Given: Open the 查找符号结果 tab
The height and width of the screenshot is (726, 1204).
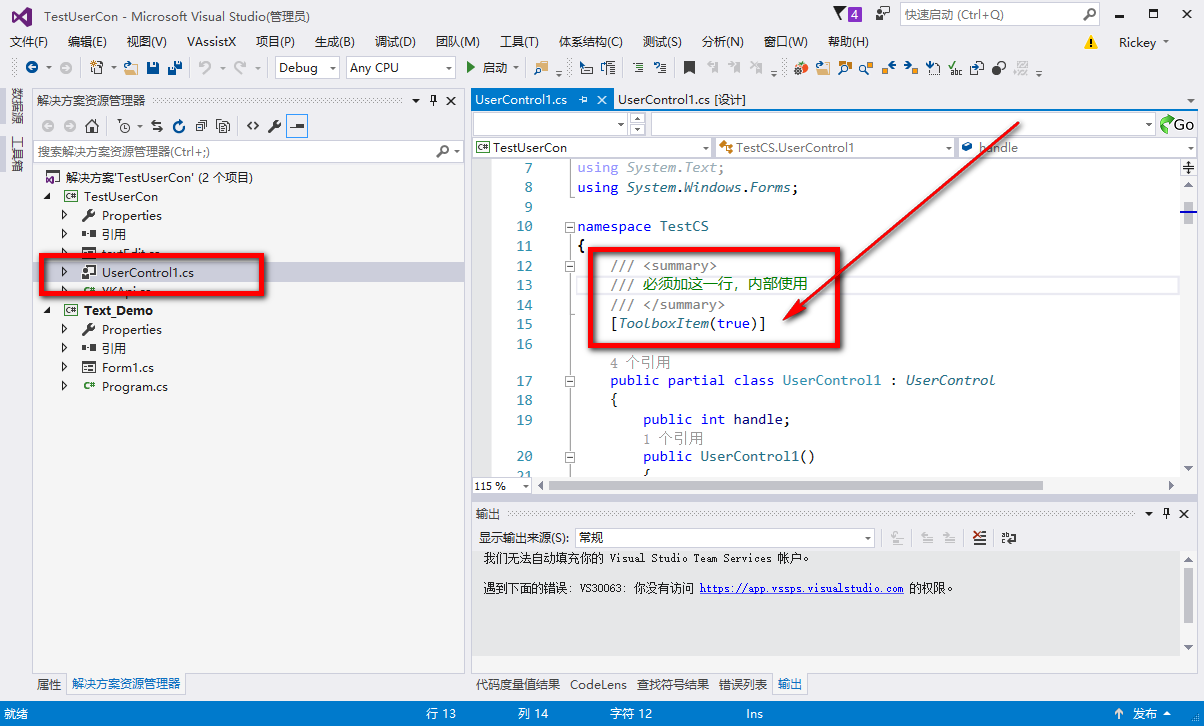Looking at the screenshot, I should pyautogui.click(x=673, y=685).
